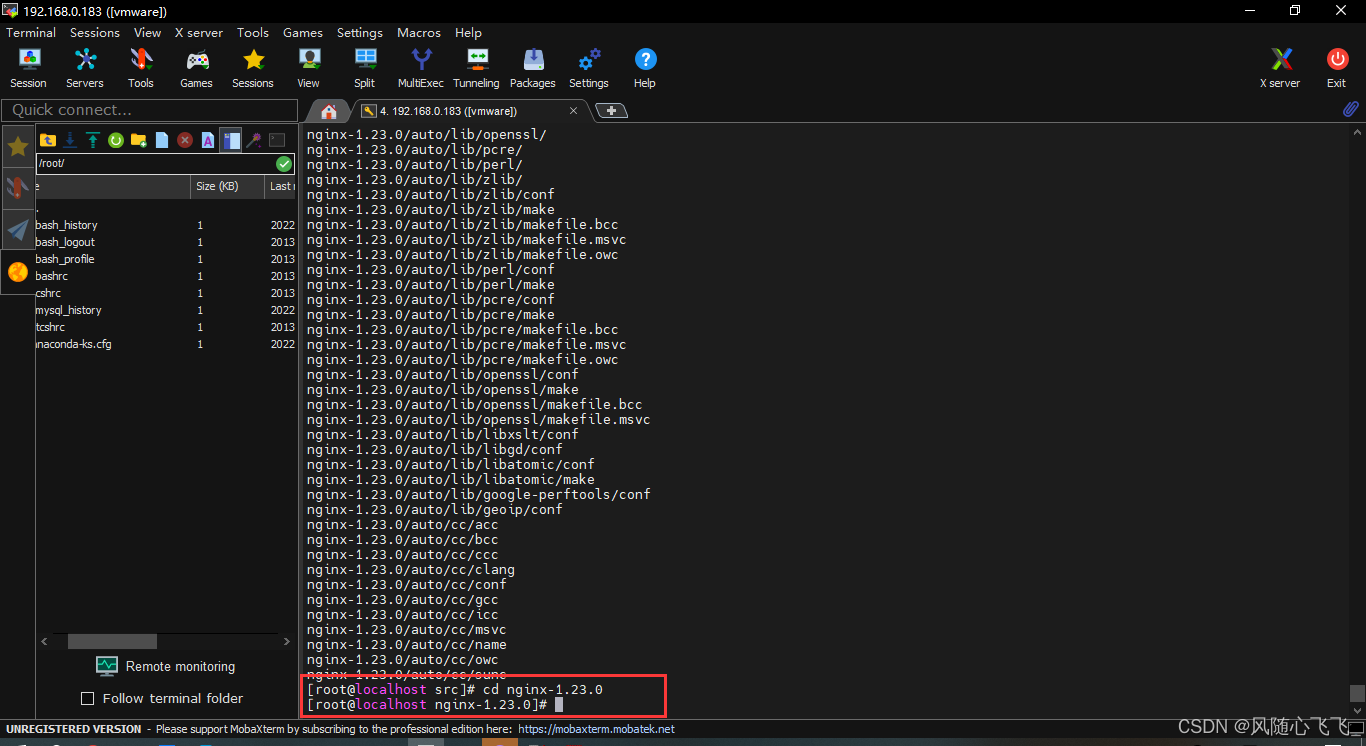
Task: Open the Macros menu
Action: (x=419, y=32)
